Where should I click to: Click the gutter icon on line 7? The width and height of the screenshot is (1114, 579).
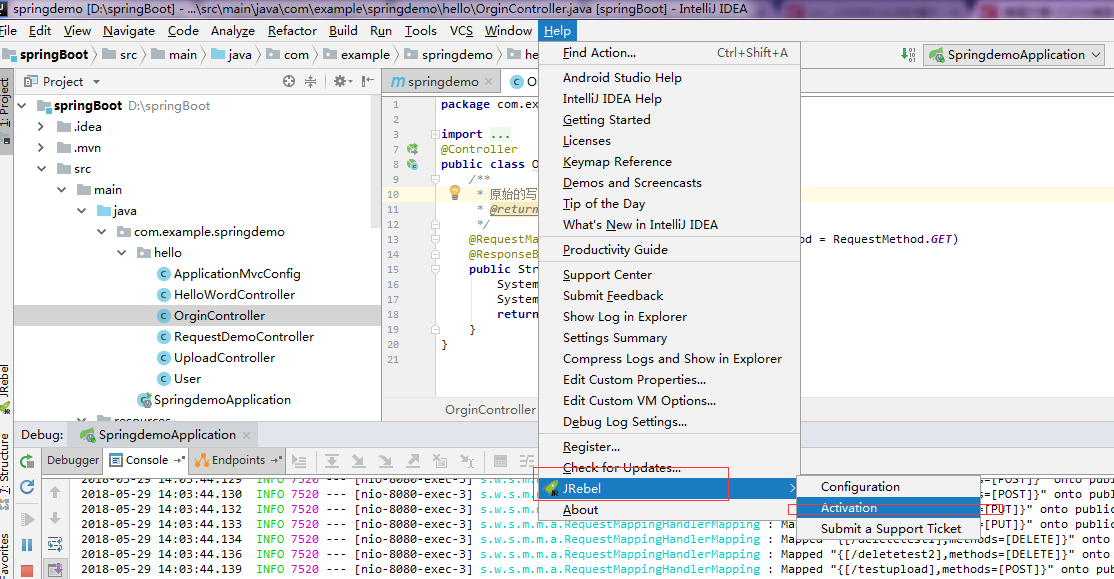click(412, 149)
